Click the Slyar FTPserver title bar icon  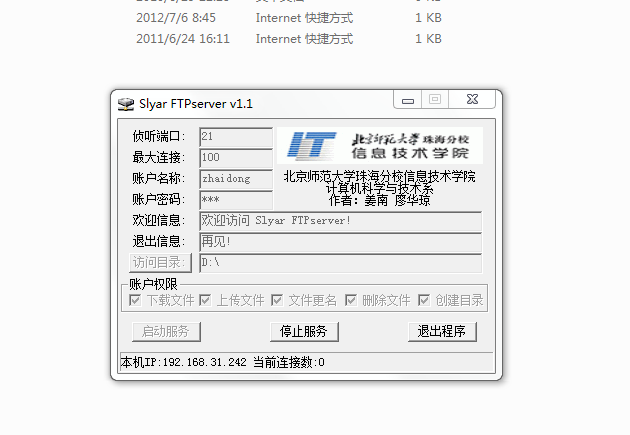(125, 104)
